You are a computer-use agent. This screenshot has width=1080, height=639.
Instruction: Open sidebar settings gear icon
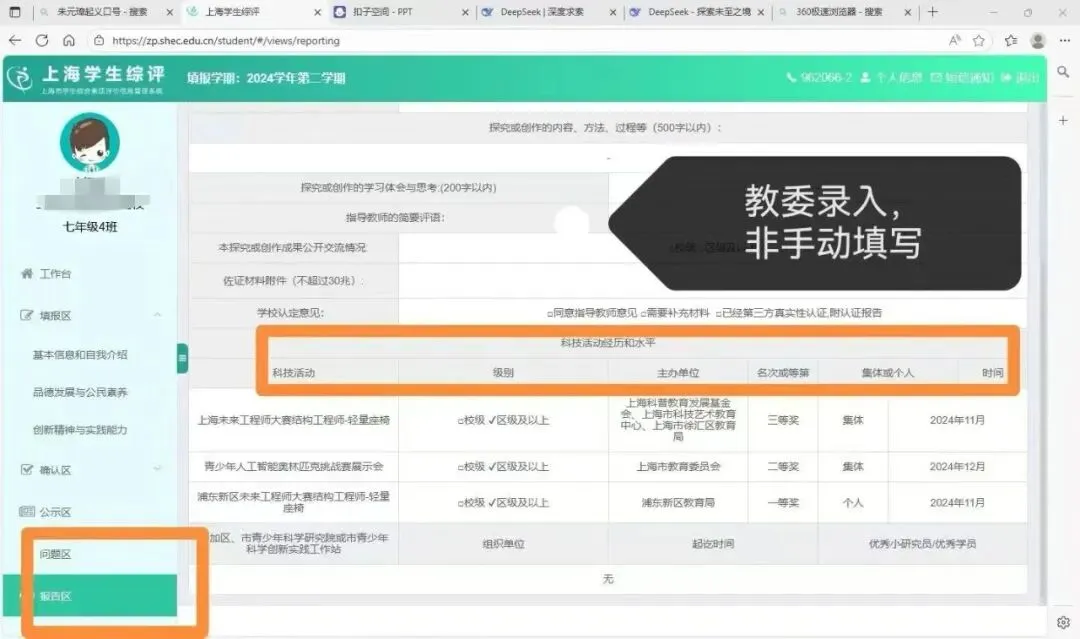coord(1063,622)
